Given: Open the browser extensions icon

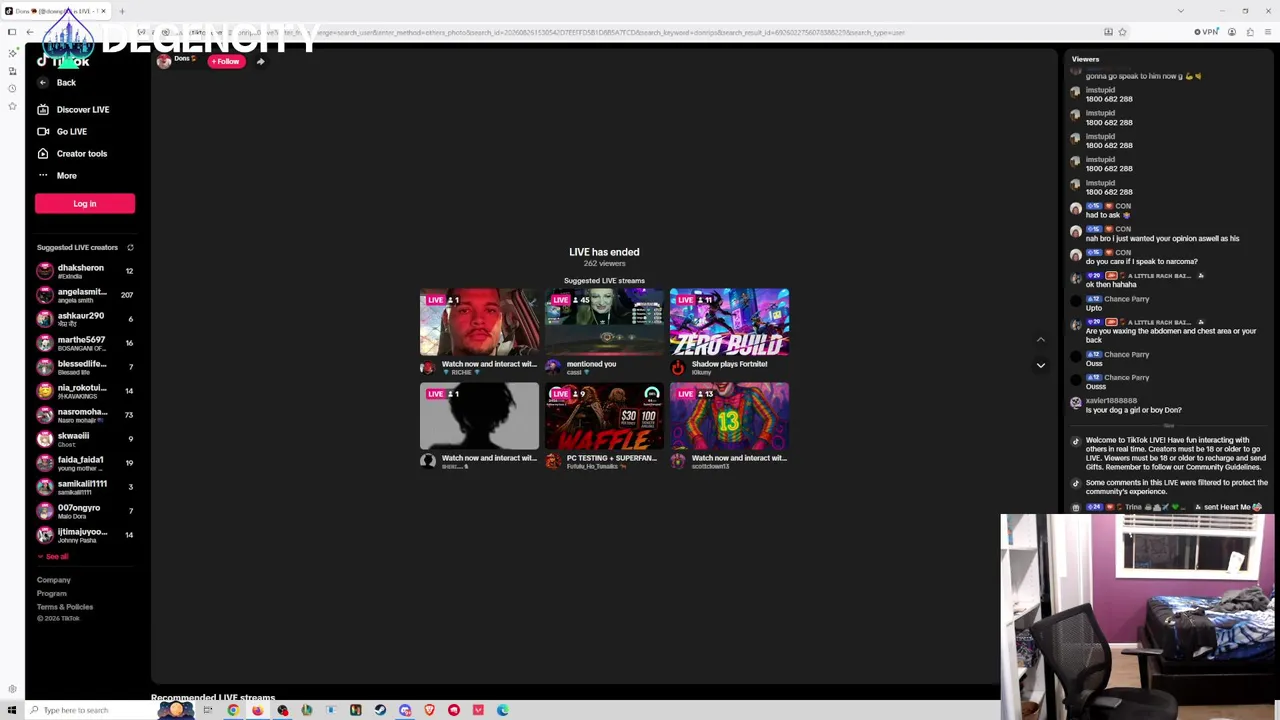Looking at the screenshot, I should (x=1250, y=33).
